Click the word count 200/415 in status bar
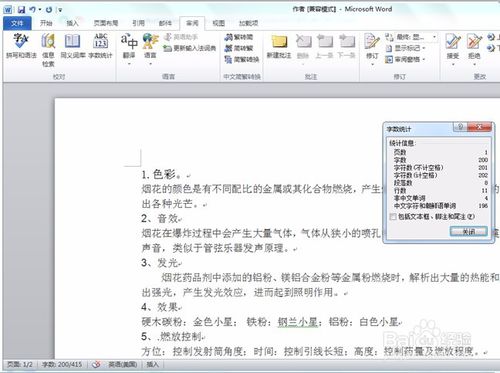Image resolution: width=500 pixels, height=373 pixels. pos(62,364)
